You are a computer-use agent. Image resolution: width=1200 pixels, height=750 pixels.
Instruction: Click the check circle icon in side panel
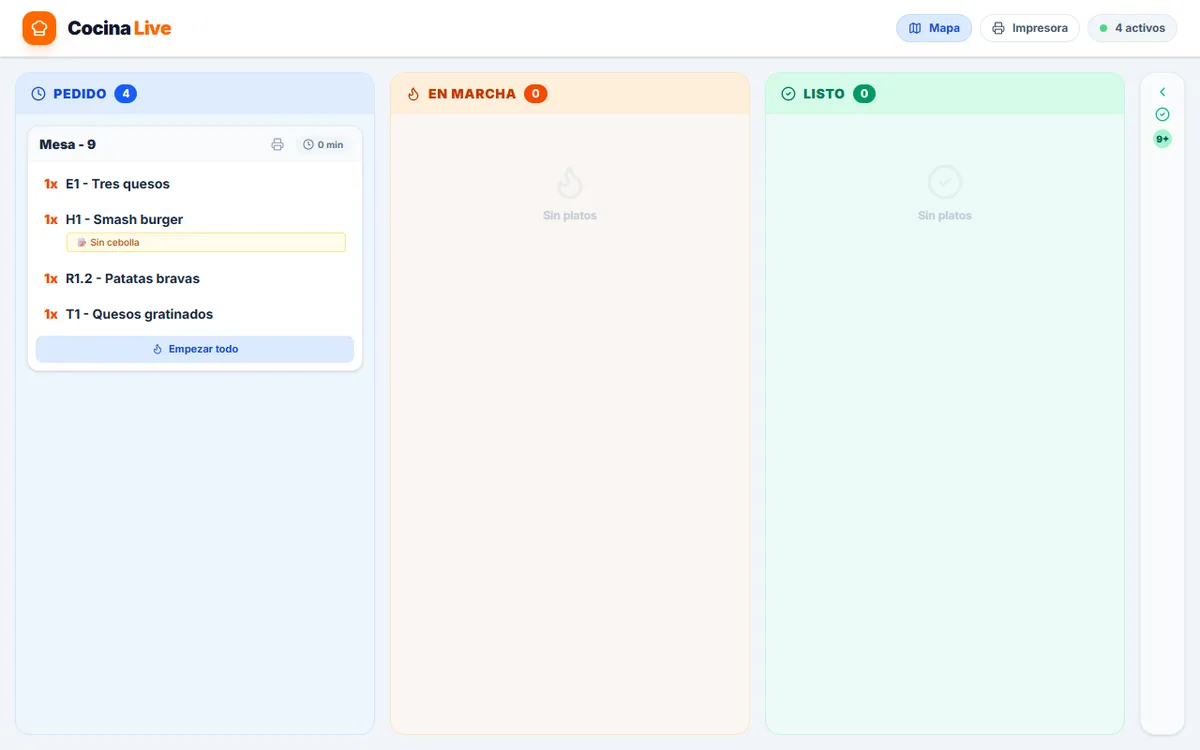pos(1162,115)
